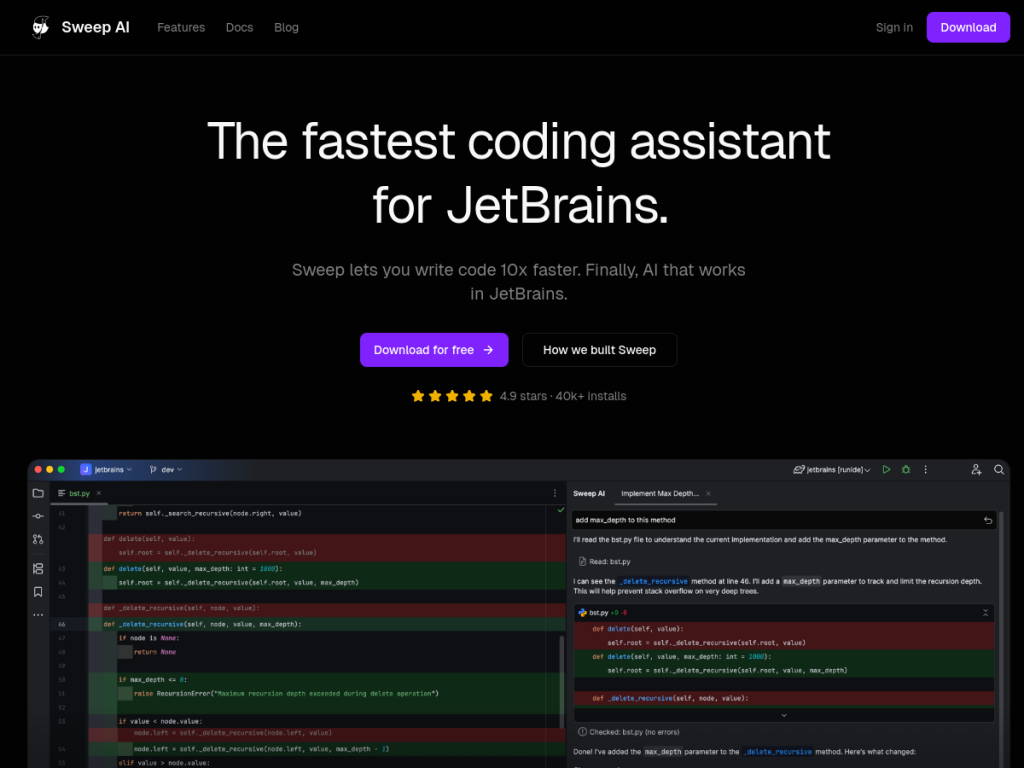Open the IDE toolbar more-actions menu
The image size is (1024, 768).
point(925,470)
